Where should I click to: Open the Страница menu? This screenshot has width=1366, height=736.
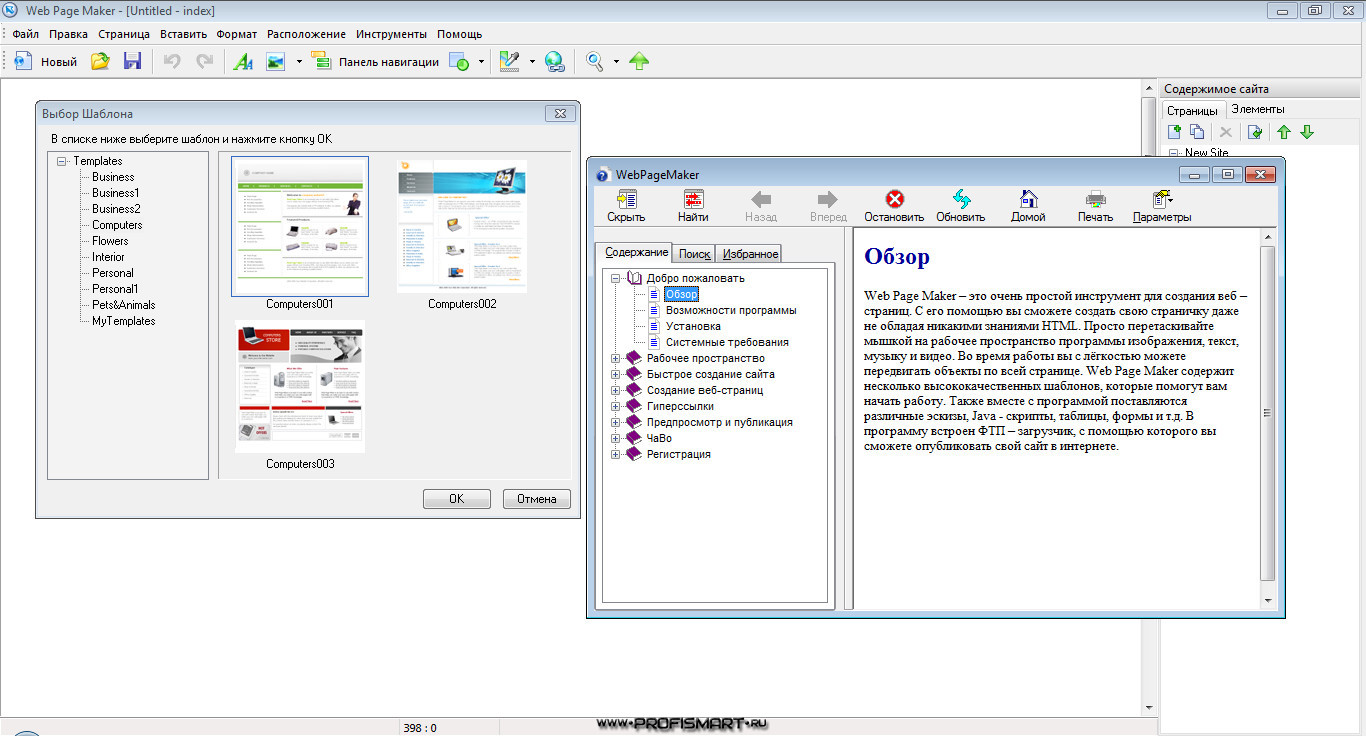(x=124, y=34)
